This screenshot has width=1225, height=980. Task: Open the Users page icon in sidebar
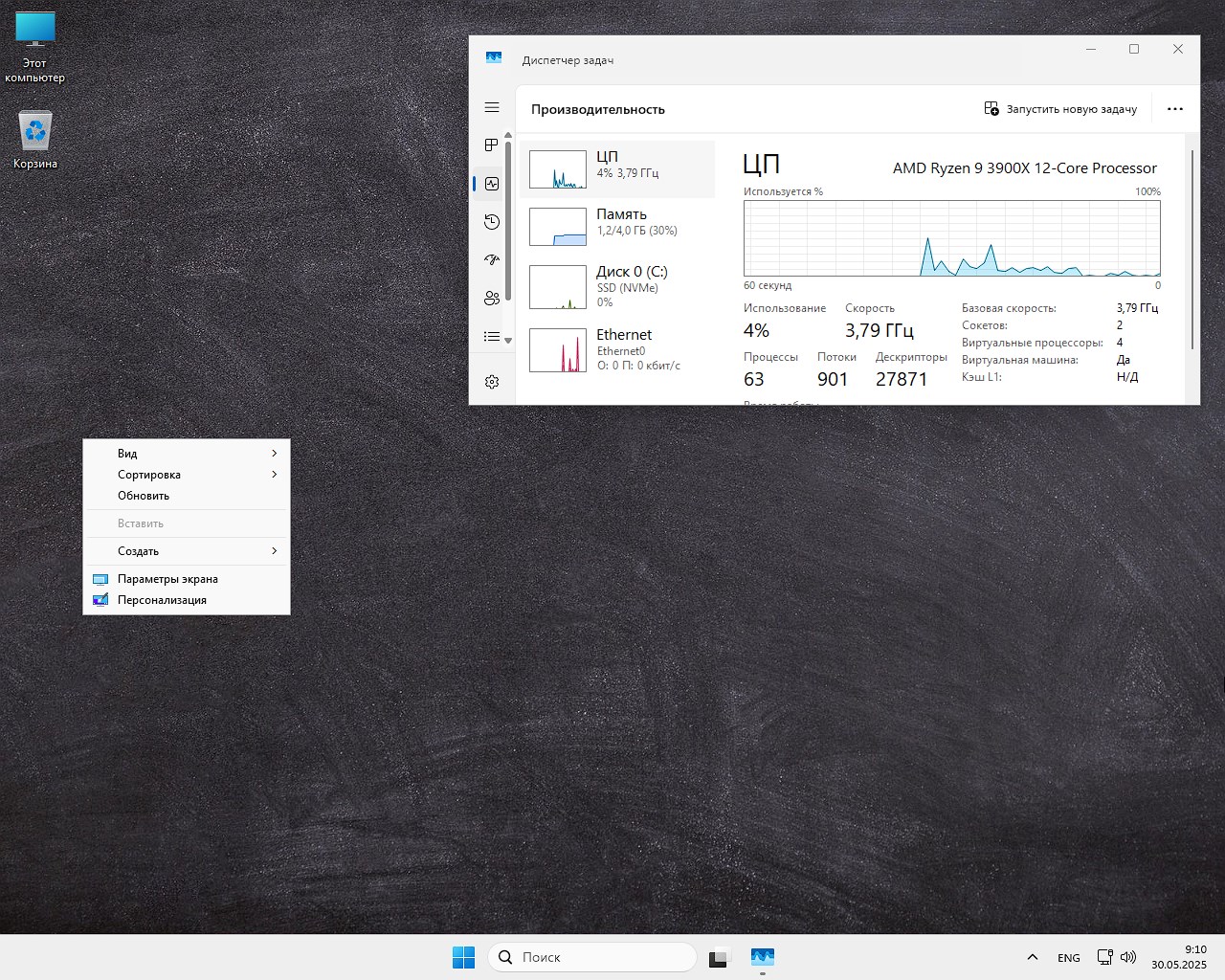click(x=492, y=299)
